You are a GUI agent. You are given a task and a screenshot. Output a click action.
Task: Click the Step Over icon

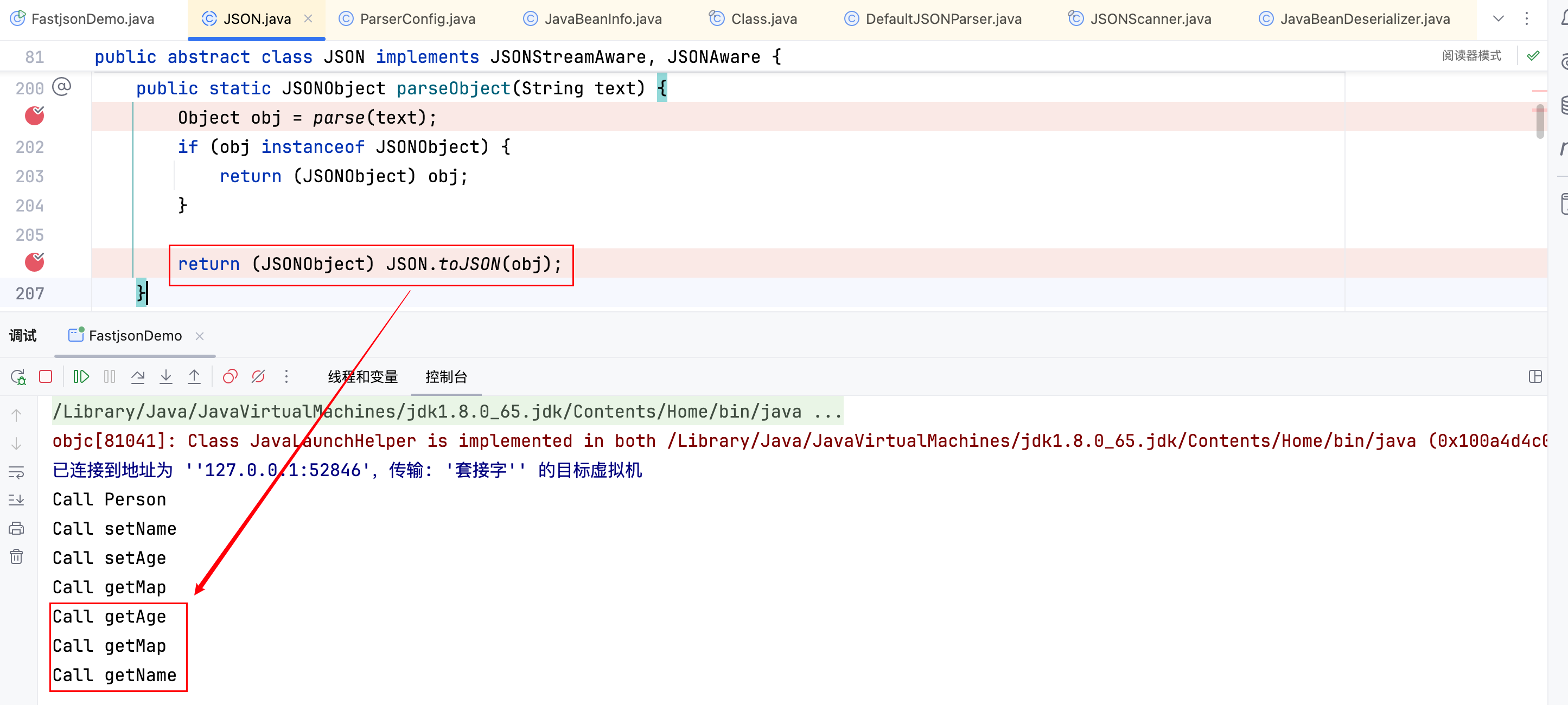138,376
